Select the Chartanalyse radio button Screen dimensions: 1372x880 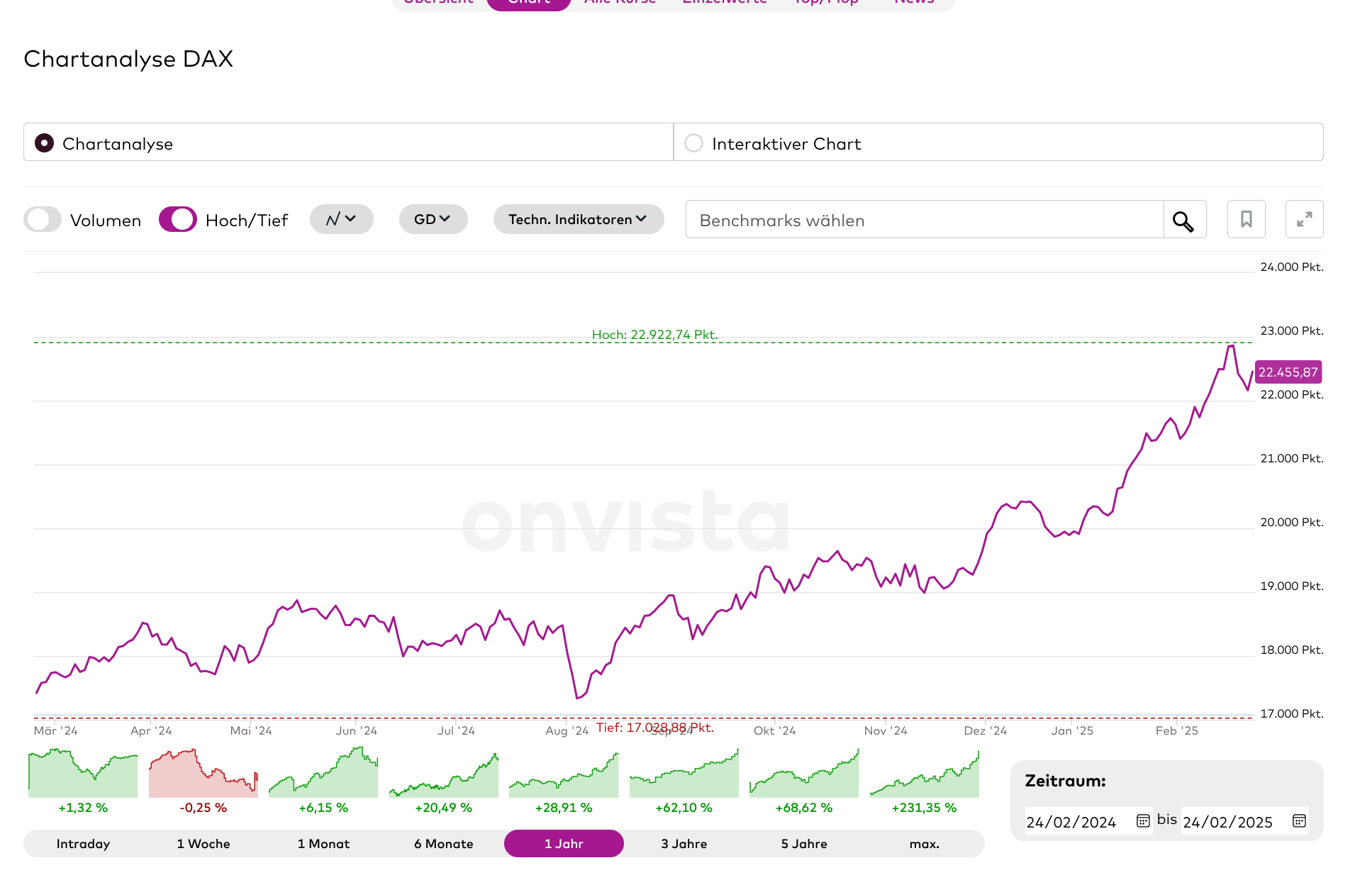[x=44, y=143]
